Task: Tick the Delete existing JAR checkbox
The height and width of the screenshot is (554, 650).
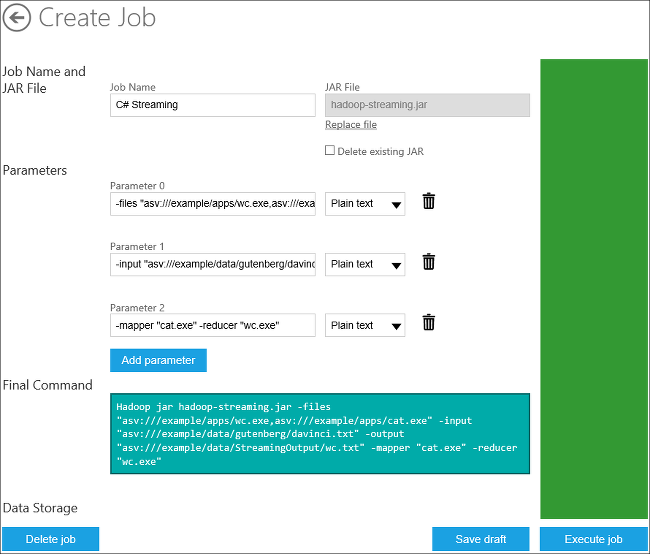Action: 330,150
